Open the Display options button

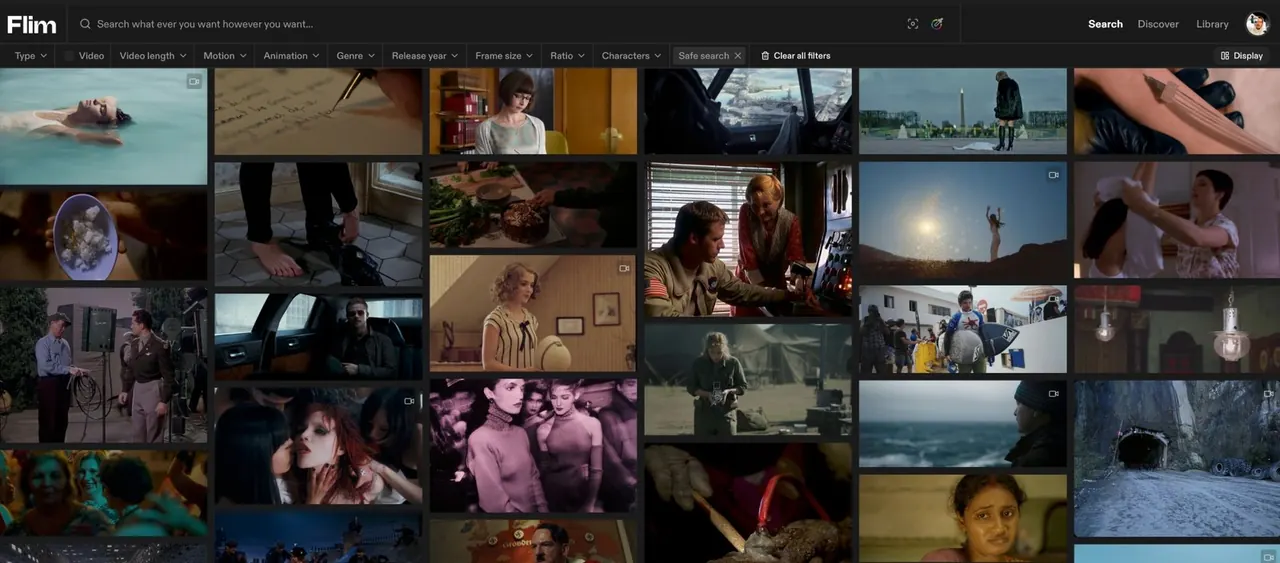coord(1242,56)
